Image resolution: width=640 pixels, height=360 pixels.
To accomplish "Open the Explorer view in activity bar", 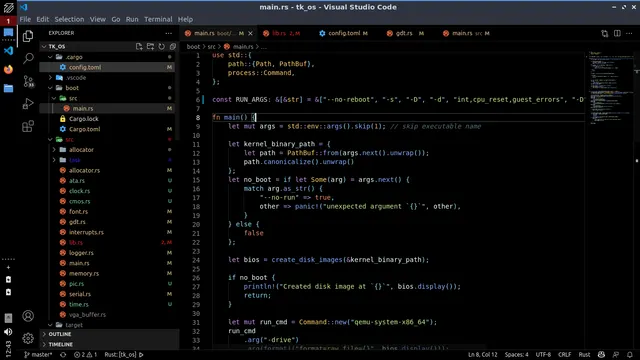I will 28,36.
